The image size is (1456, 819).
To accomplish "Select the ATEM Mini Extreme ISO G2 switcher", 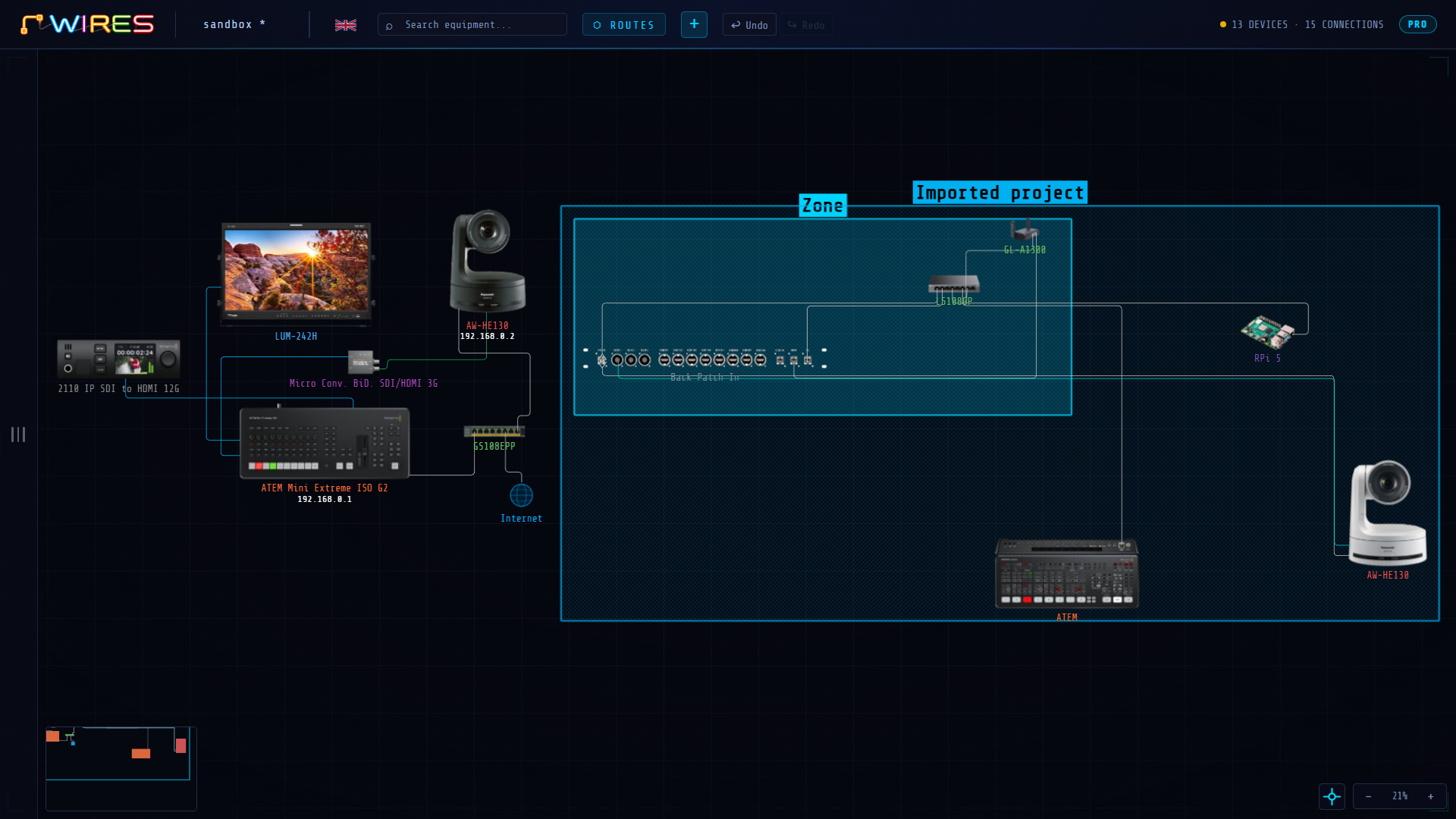I will pos(325,444).
